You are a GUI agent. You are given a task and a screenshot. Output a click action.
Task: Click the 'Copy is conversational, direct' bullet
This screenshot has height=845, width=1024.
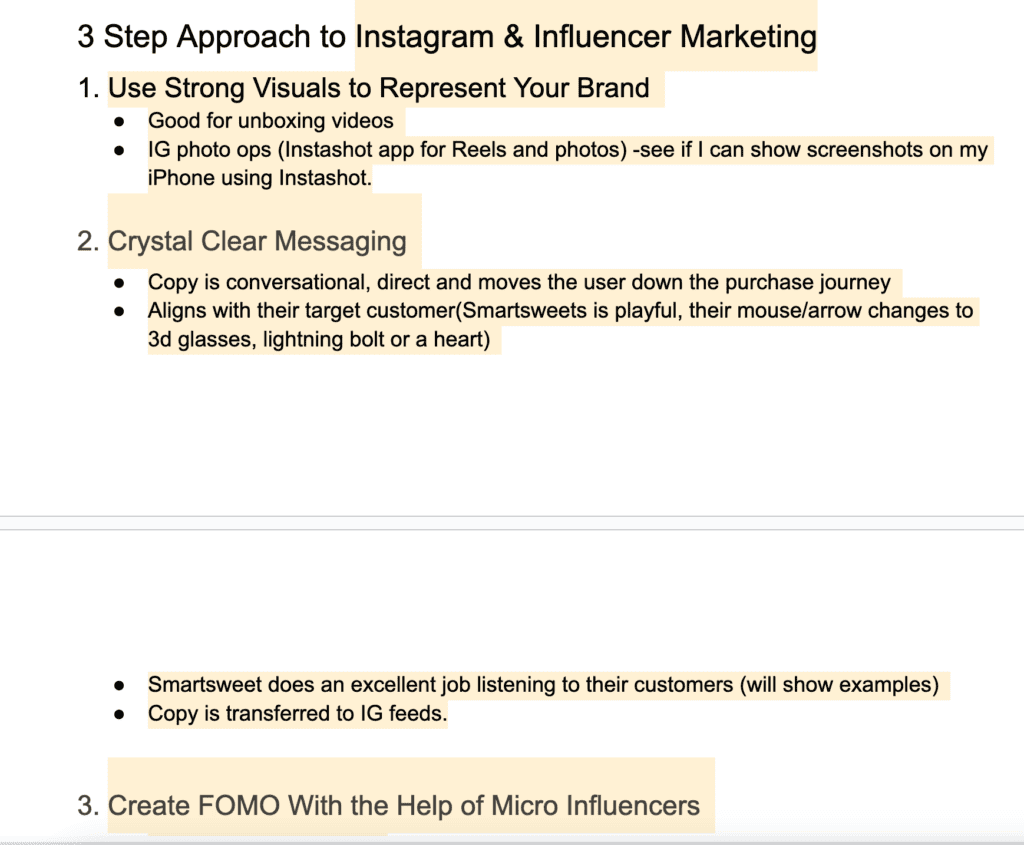point(519,282)
